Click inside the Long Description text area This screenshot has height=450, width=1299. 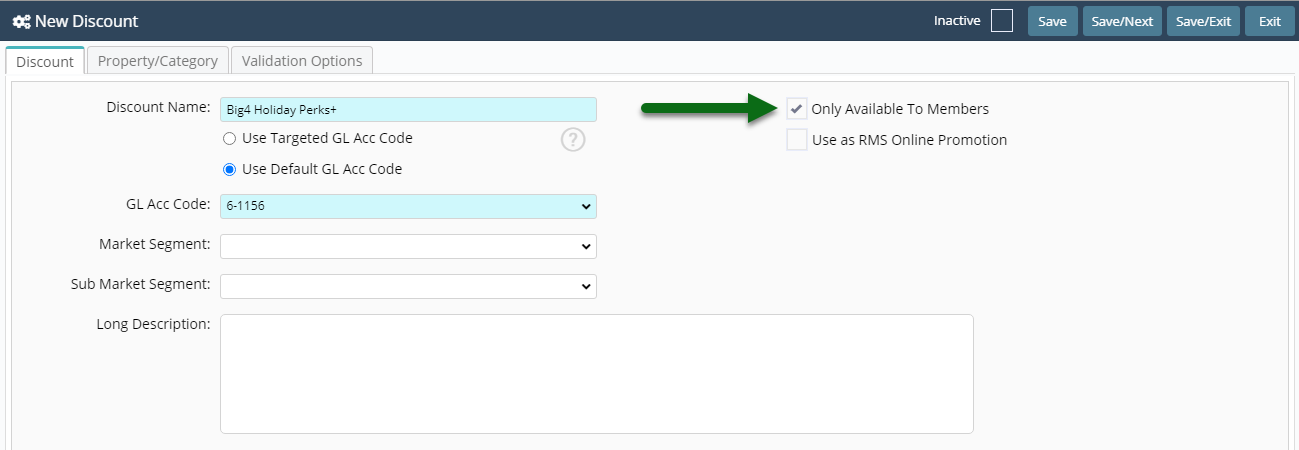coord(597,374)
